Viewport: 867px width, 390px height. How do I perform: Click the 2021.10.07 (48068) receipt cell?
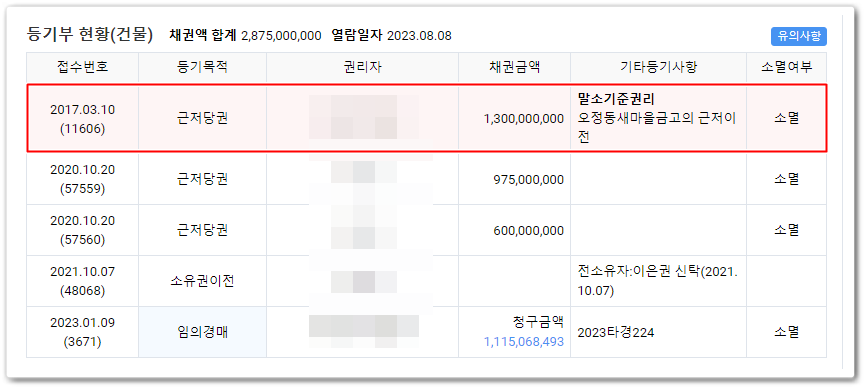[82, 281]
